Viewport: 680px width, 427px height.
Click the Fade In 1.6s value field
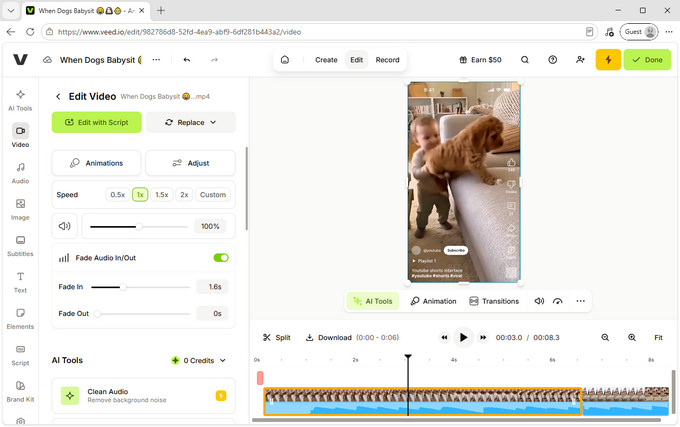pyautogui.click(x=212, y=287)
